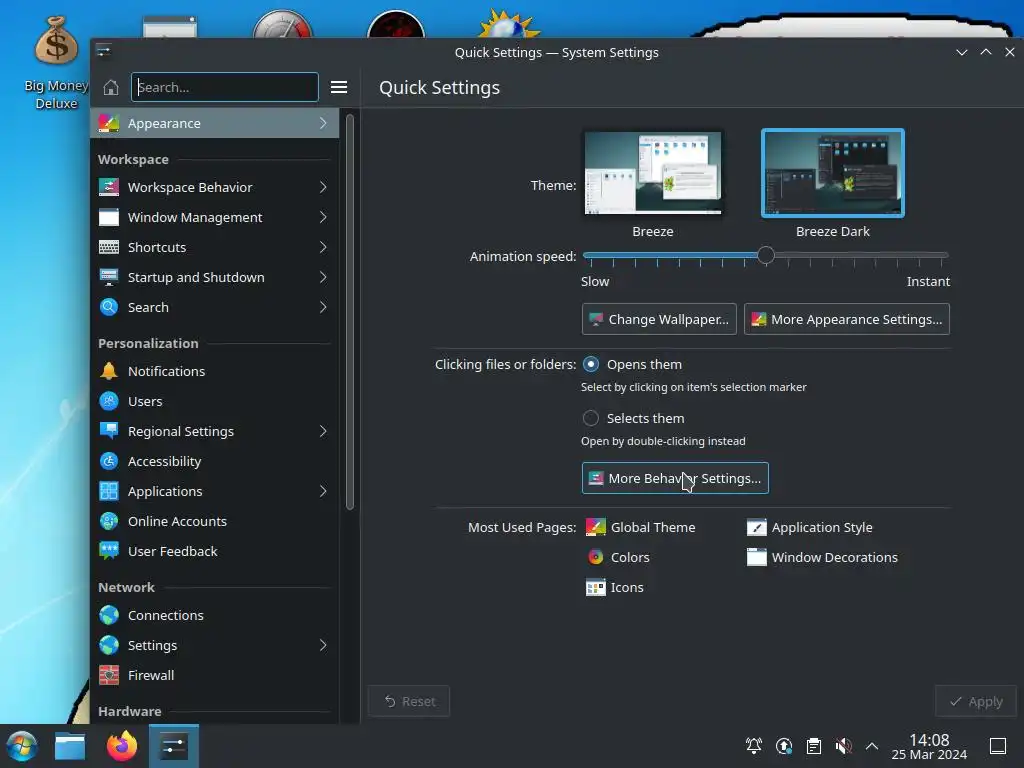Click the sidebar vertical scrollbar
The width and height of the screenshot is (1024, 768).
coord(350,312)
